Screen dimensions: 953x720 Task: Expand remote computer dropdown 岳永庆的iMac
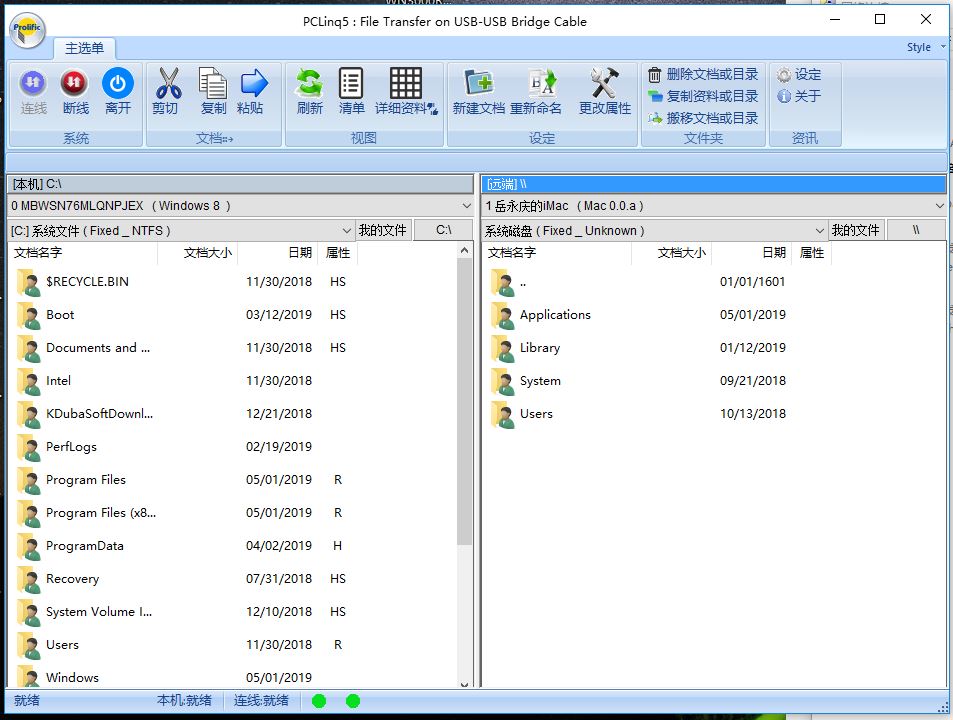point(940,206)
